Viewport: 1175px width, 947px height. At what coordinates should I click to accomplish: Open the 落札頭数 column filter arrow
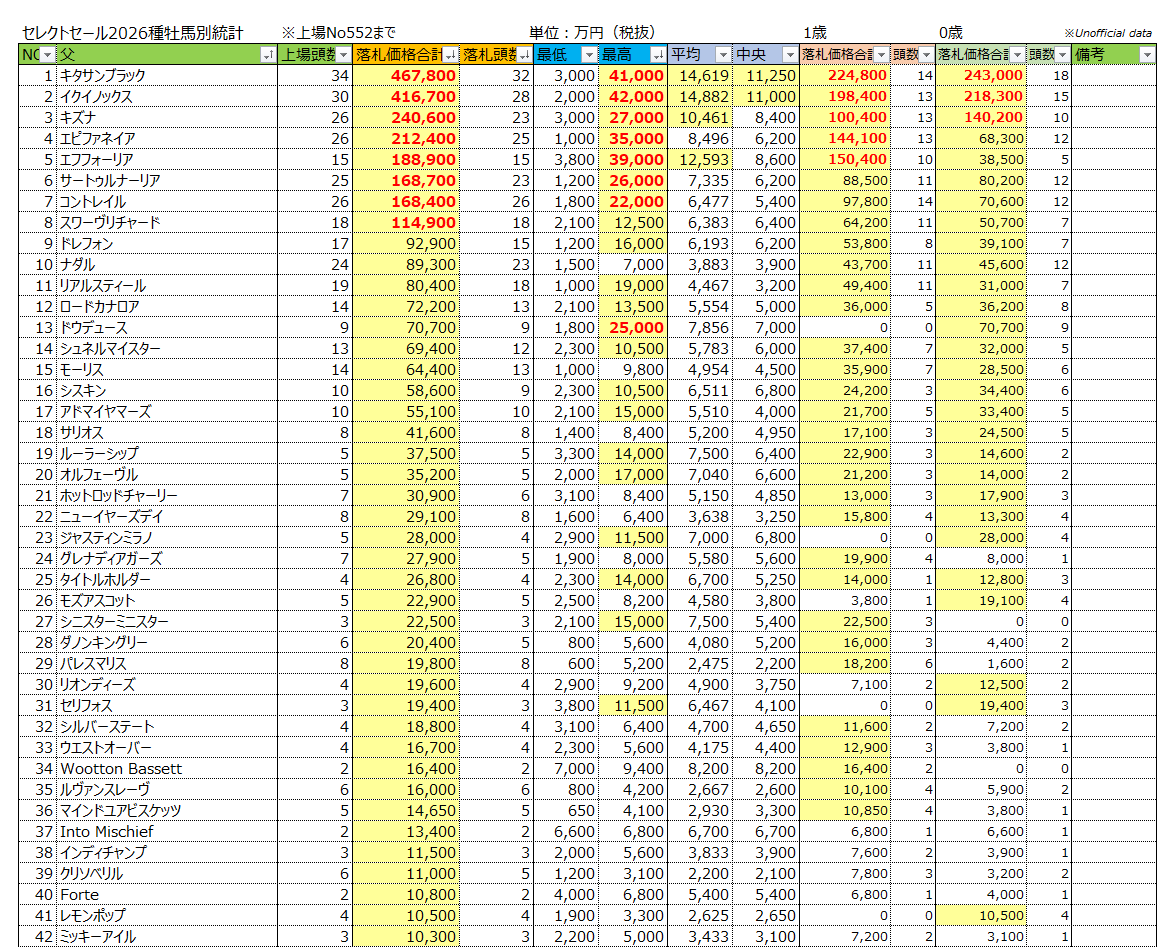525,55
